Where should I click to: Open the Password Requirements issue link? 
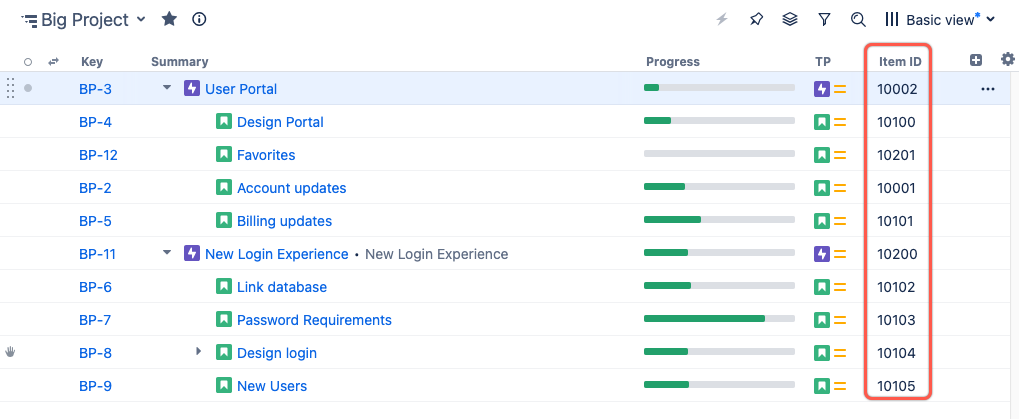click(x=314, y=320)
